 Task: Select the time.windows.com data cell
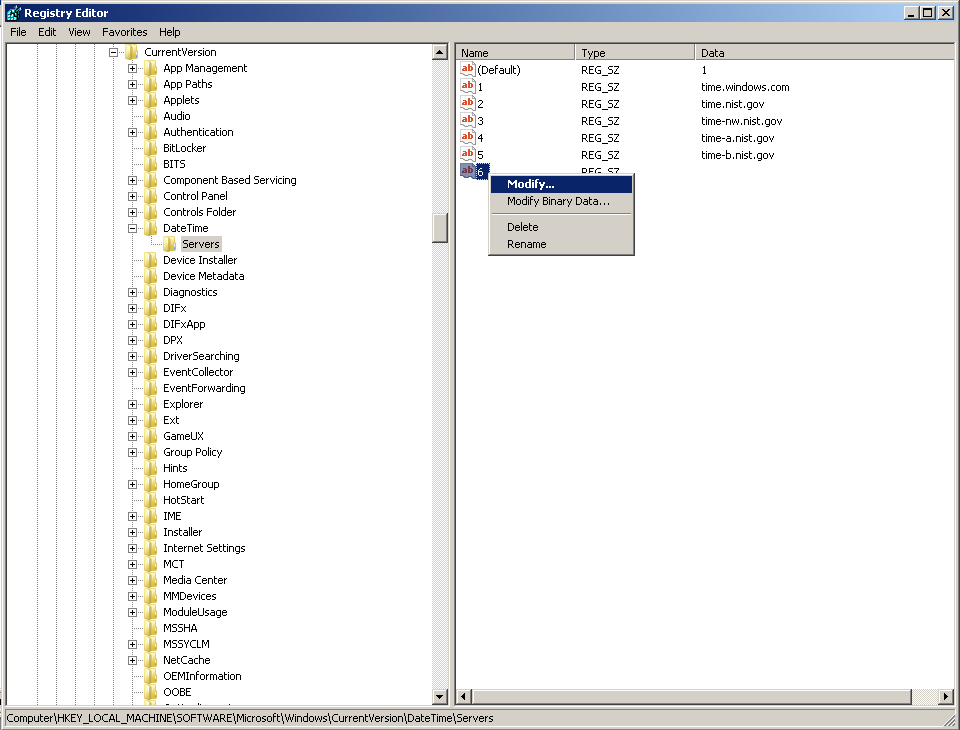point(745,87)
